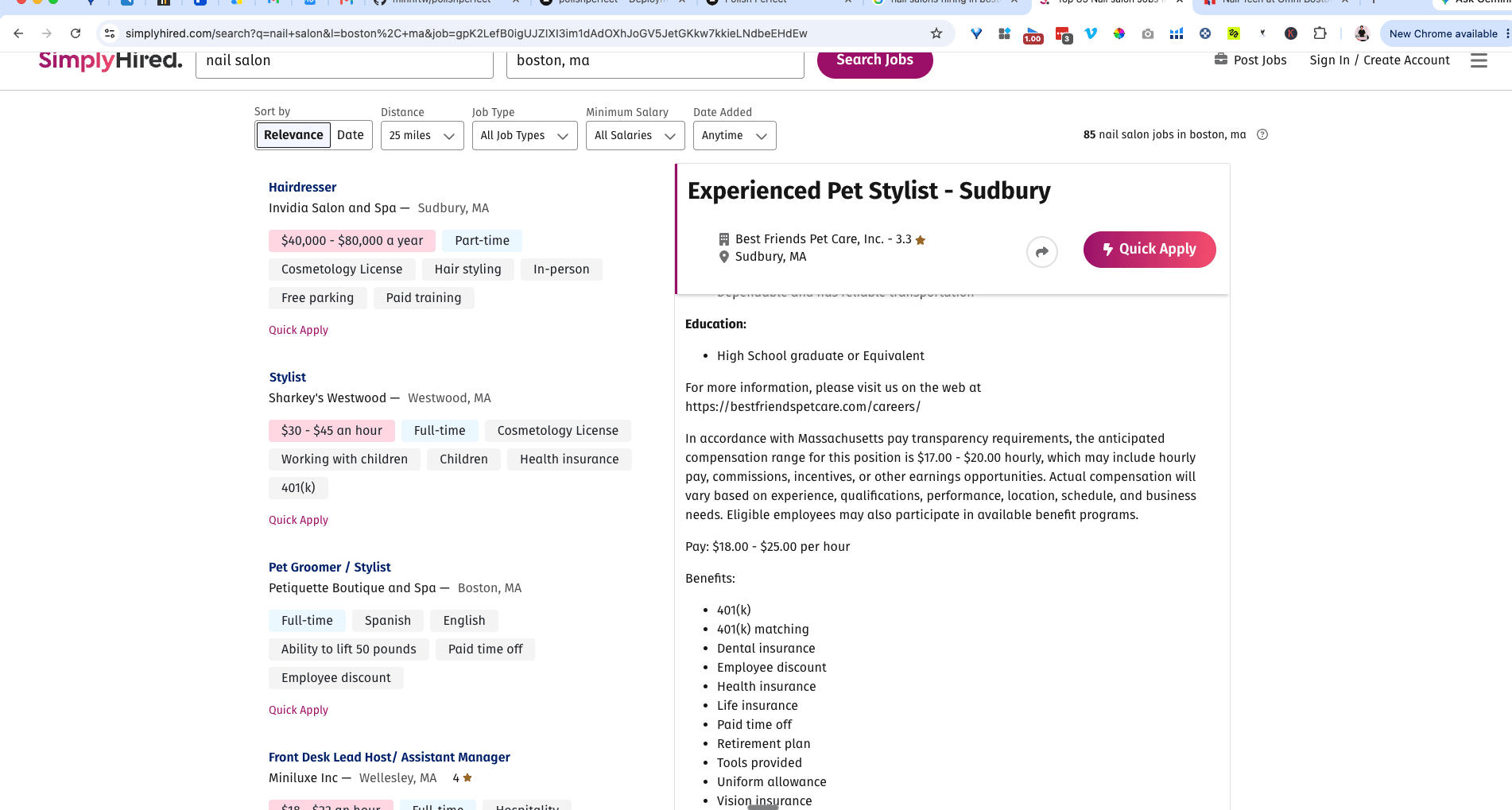Image resolution: width=1512 pixels, height=810 pixels.
Task: Click the Best Friends Pet Care, Inc. company name
Action: (x=809, y=239)
